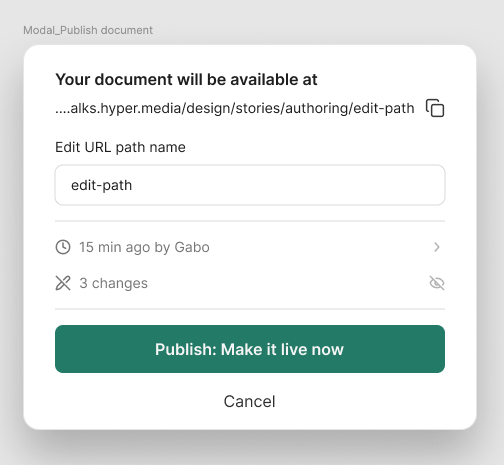Click the divider below the path input

click(x=250, y=221)
